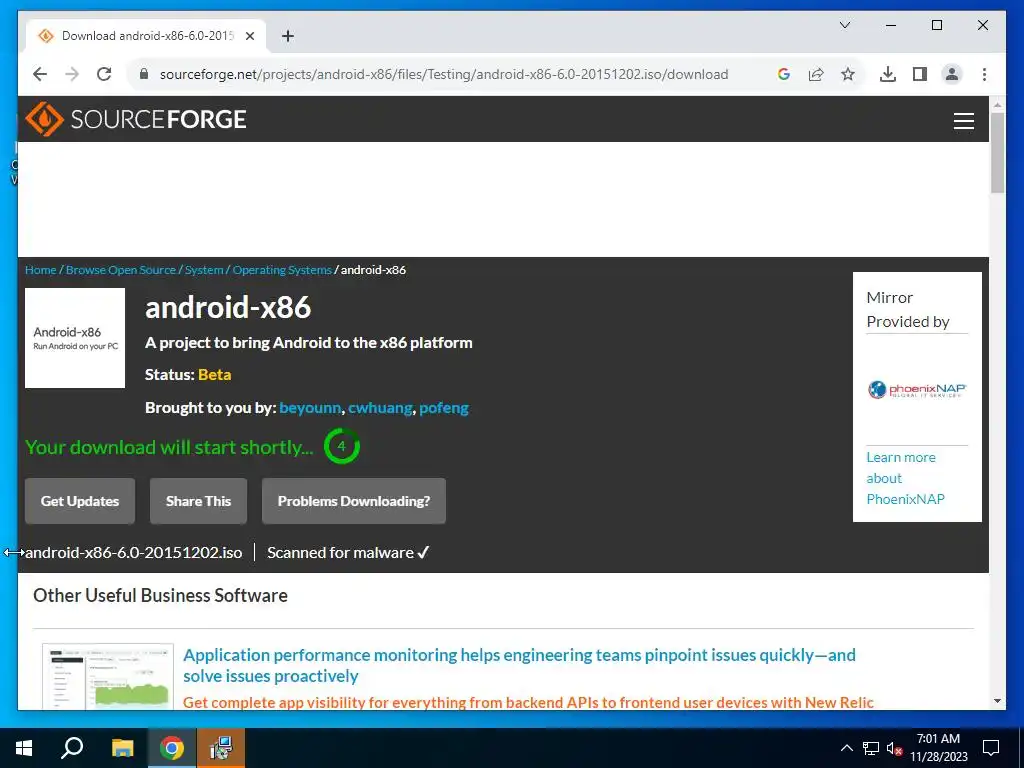Click the android-x86 title heading
This screenshot has height=768, width=1024.
pyautogui.click(x=228, y=307)
